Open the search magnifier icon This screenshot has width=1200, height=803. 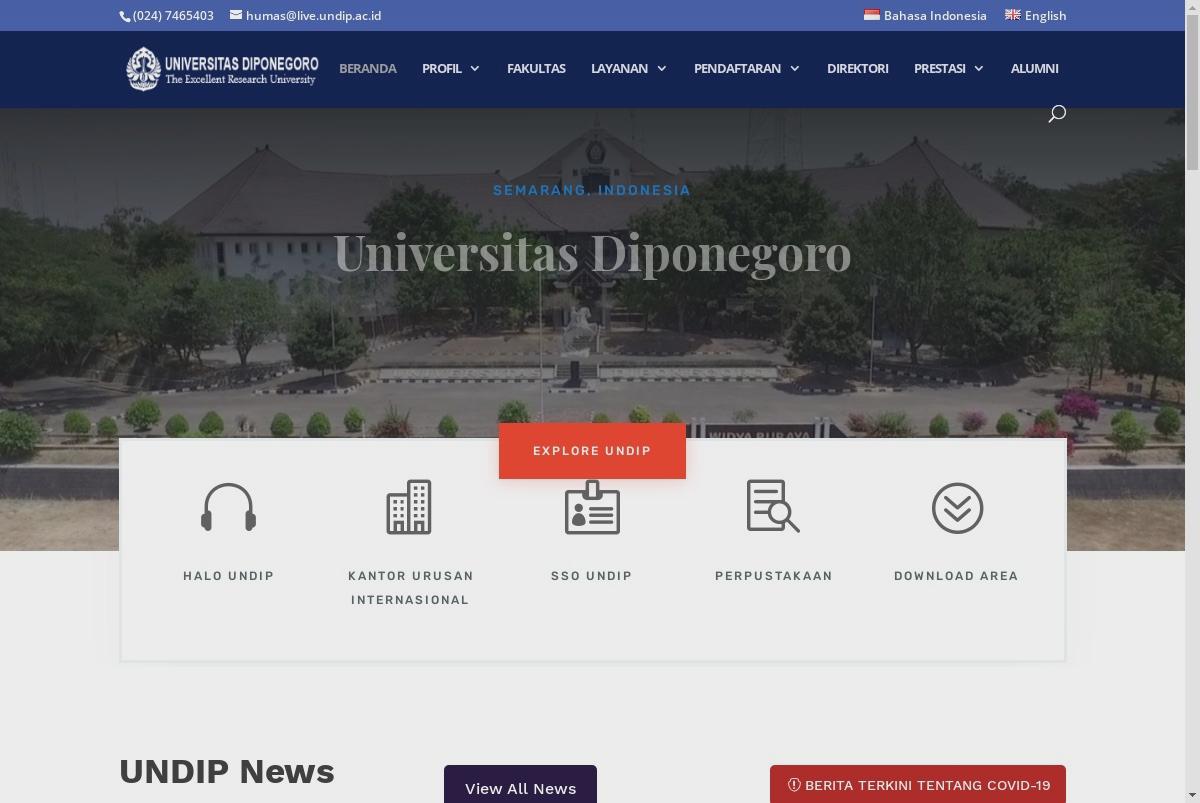pos(1057,114)
